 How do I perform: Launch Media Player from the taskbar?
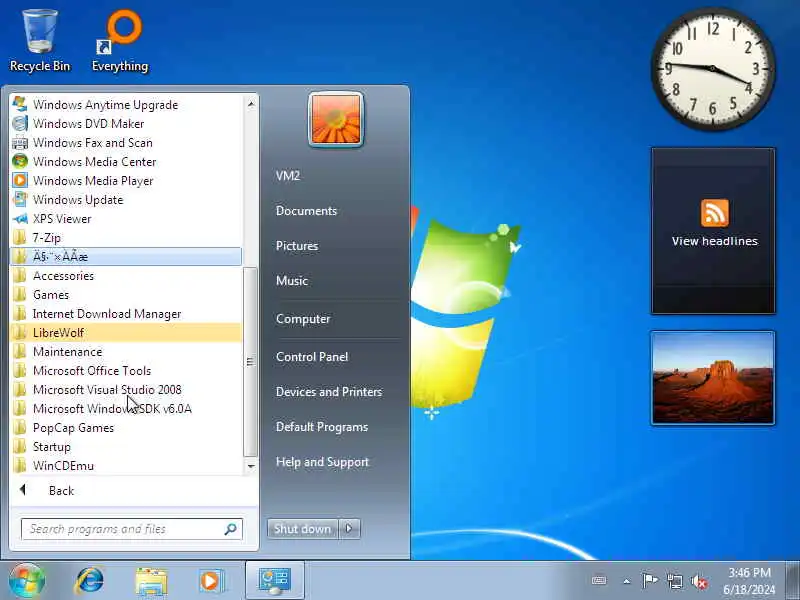(x=210, y=581)
